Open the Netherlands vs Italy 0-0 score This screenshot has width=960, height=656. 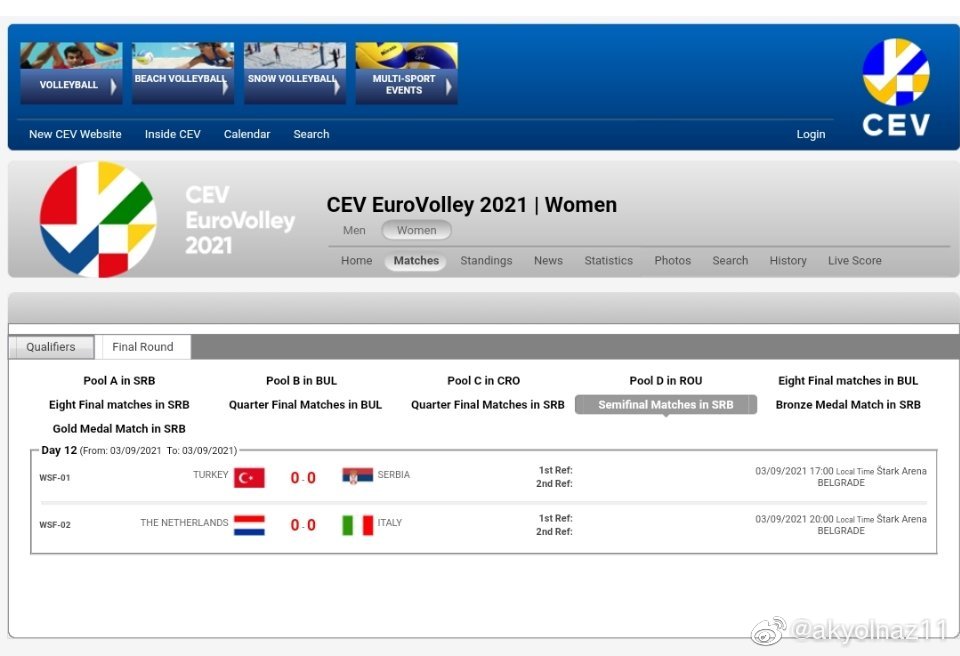pyautogui.click(x=303, y=525)
